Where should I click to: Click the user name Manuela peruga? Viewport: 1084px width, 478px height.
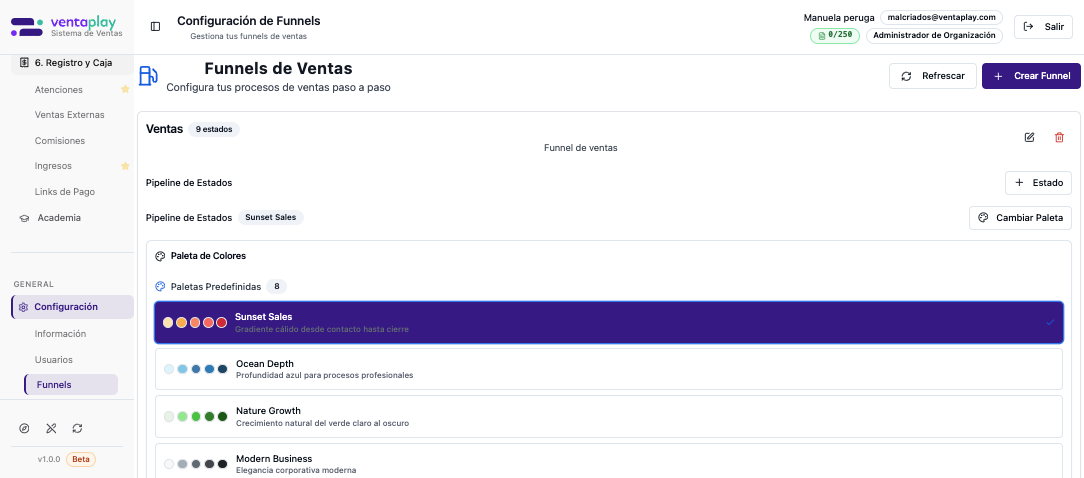click(839, 17)
